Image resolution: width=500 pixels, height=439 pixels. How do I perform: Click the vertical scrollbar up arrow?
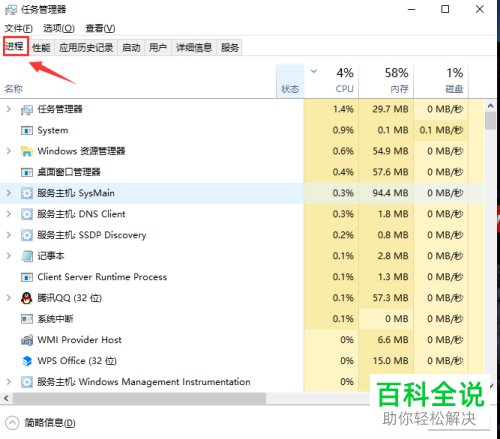[x=490, y=106]
